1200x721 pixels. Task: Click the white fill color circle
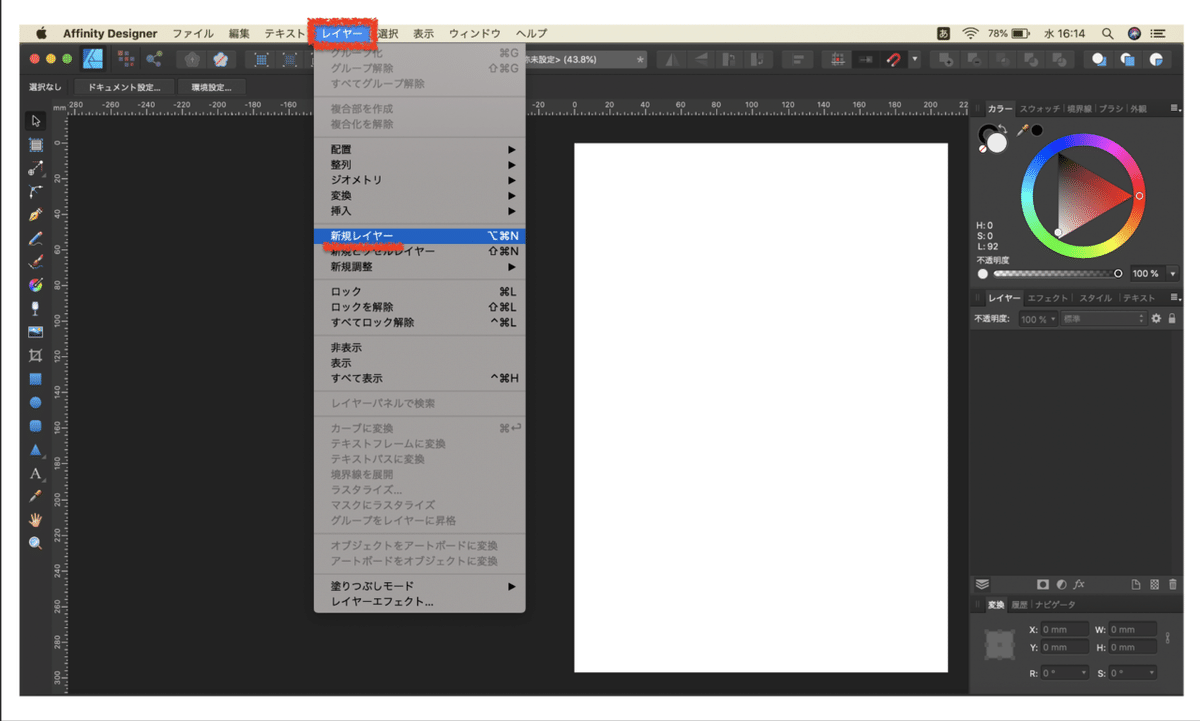[997, 143]
